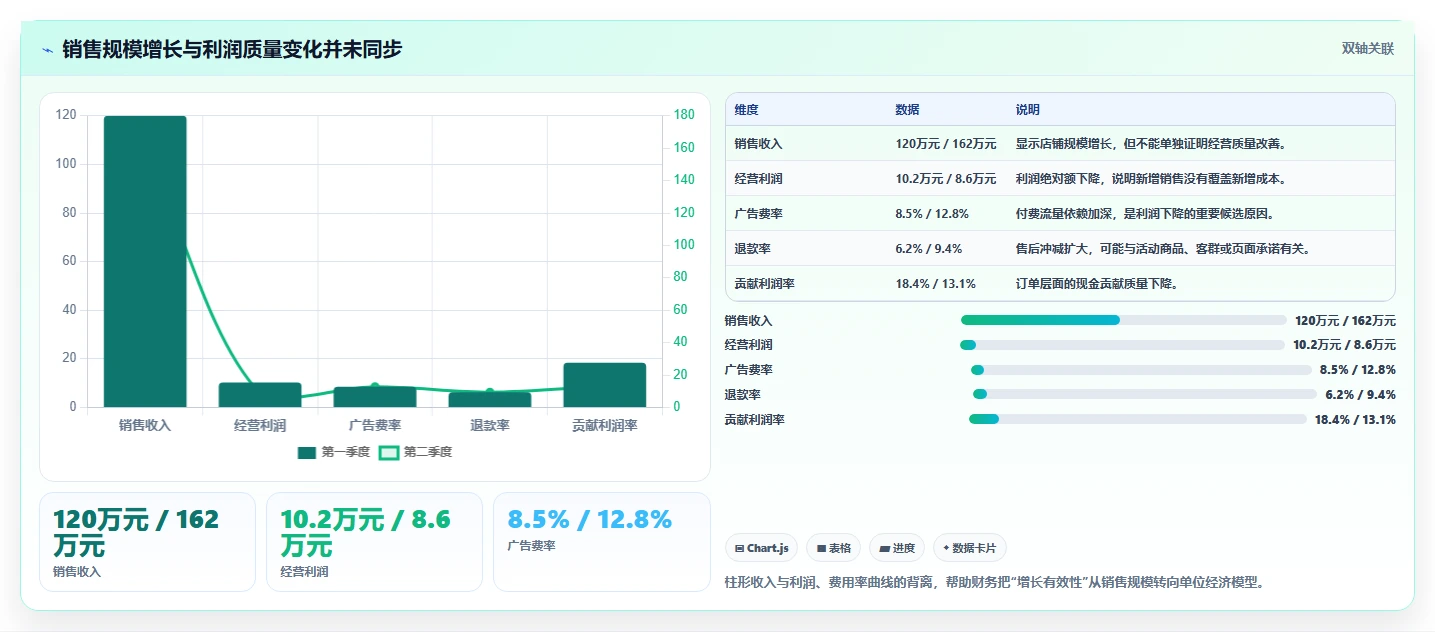1435x632 pixels.
Task: Toggle 第二季度 legend swatch
Action: [389, 452]
